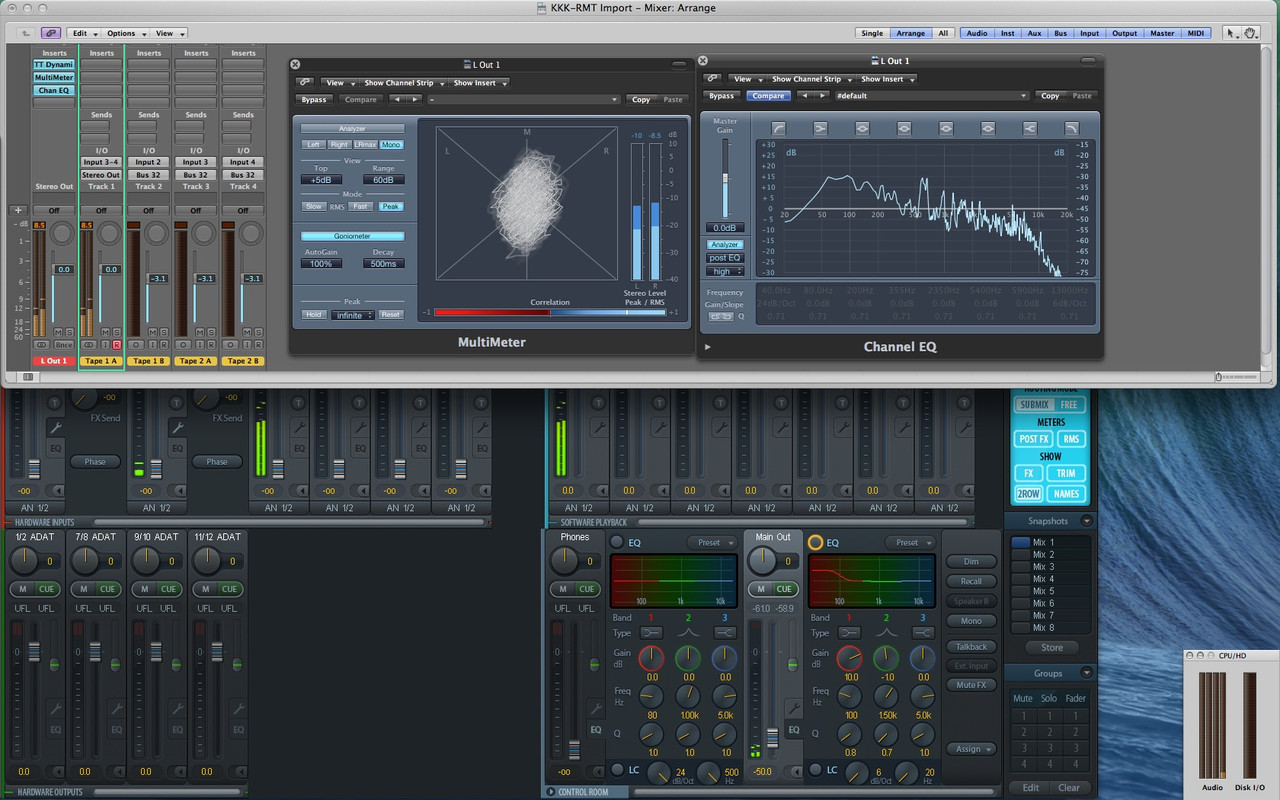Enable Main Out EQ power ring

[815, 542]
